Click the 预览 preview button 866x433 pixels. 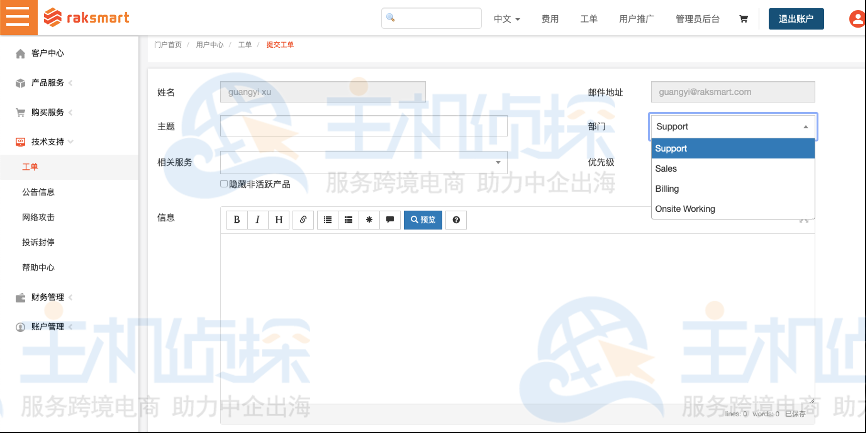(x=423, y=220)
